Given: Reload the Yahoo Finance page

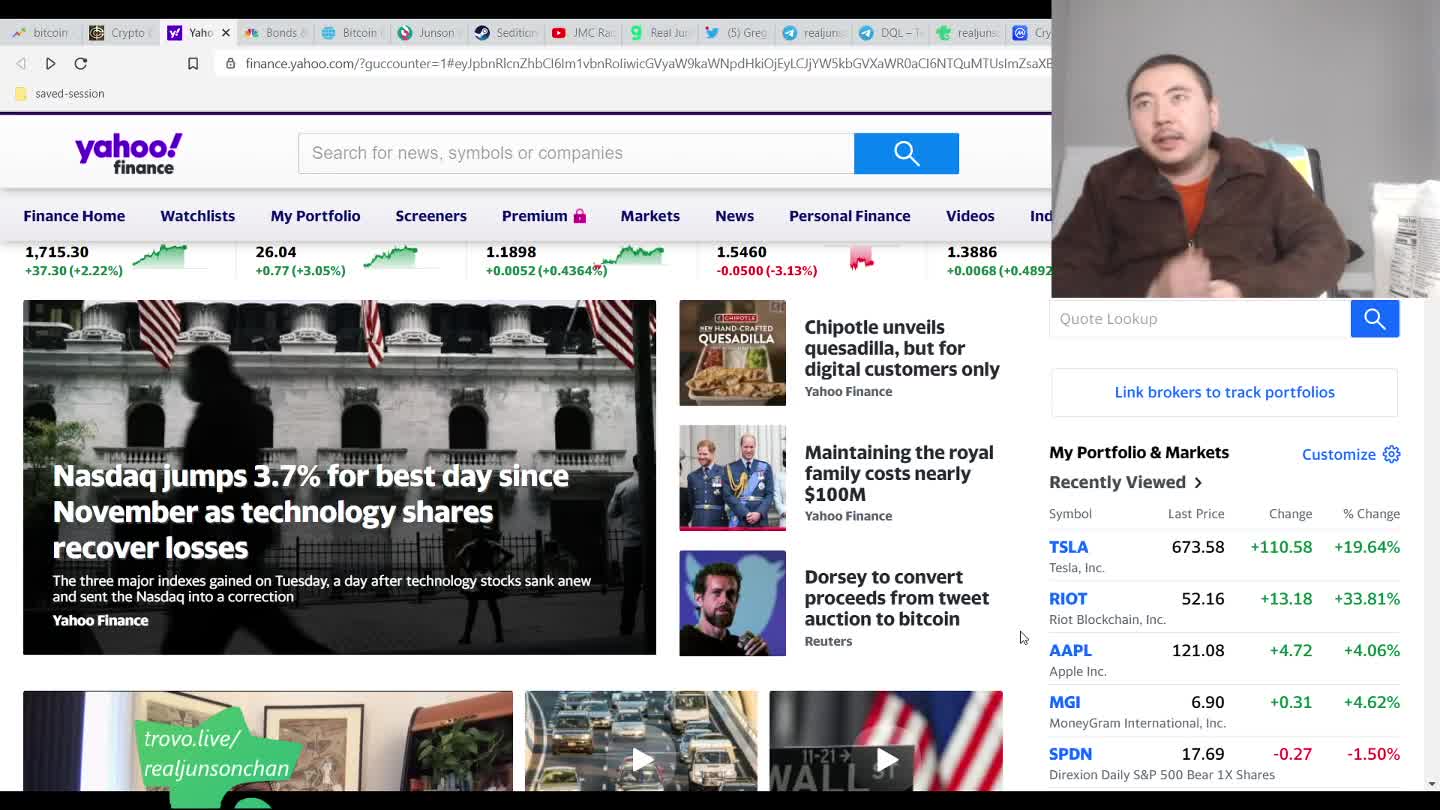Looking at the screenshot, I should tap(81, 63).
